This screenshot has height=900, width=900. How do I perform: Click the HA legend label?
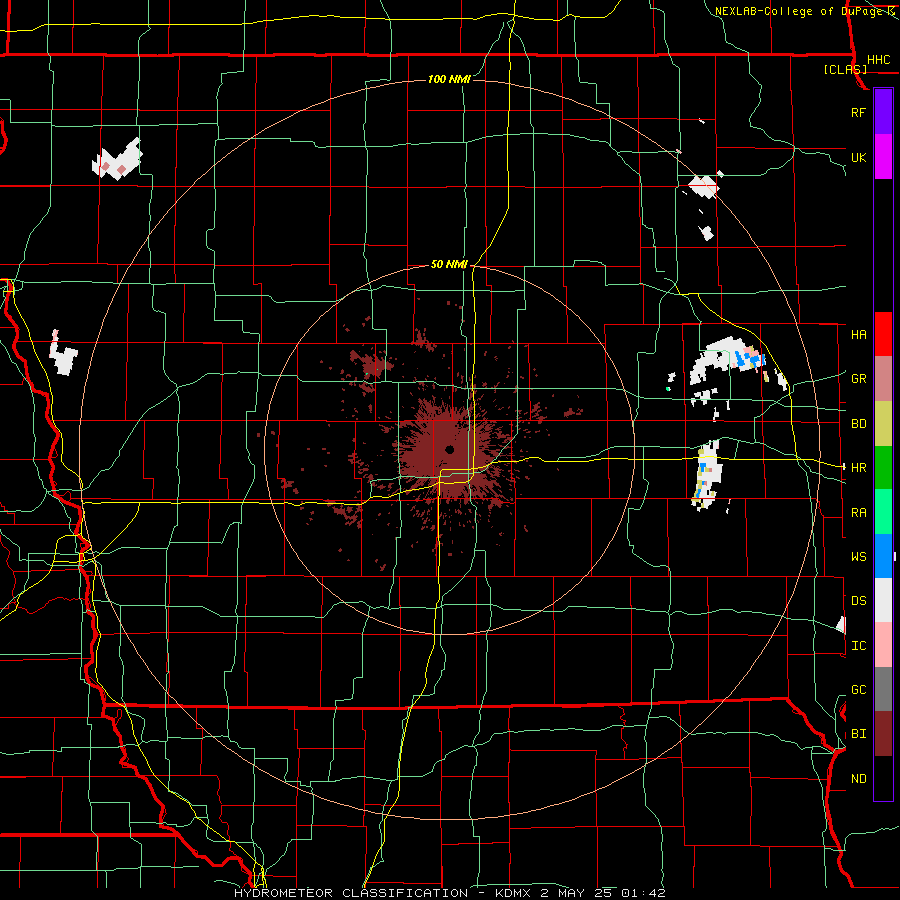tap(859, 335)
